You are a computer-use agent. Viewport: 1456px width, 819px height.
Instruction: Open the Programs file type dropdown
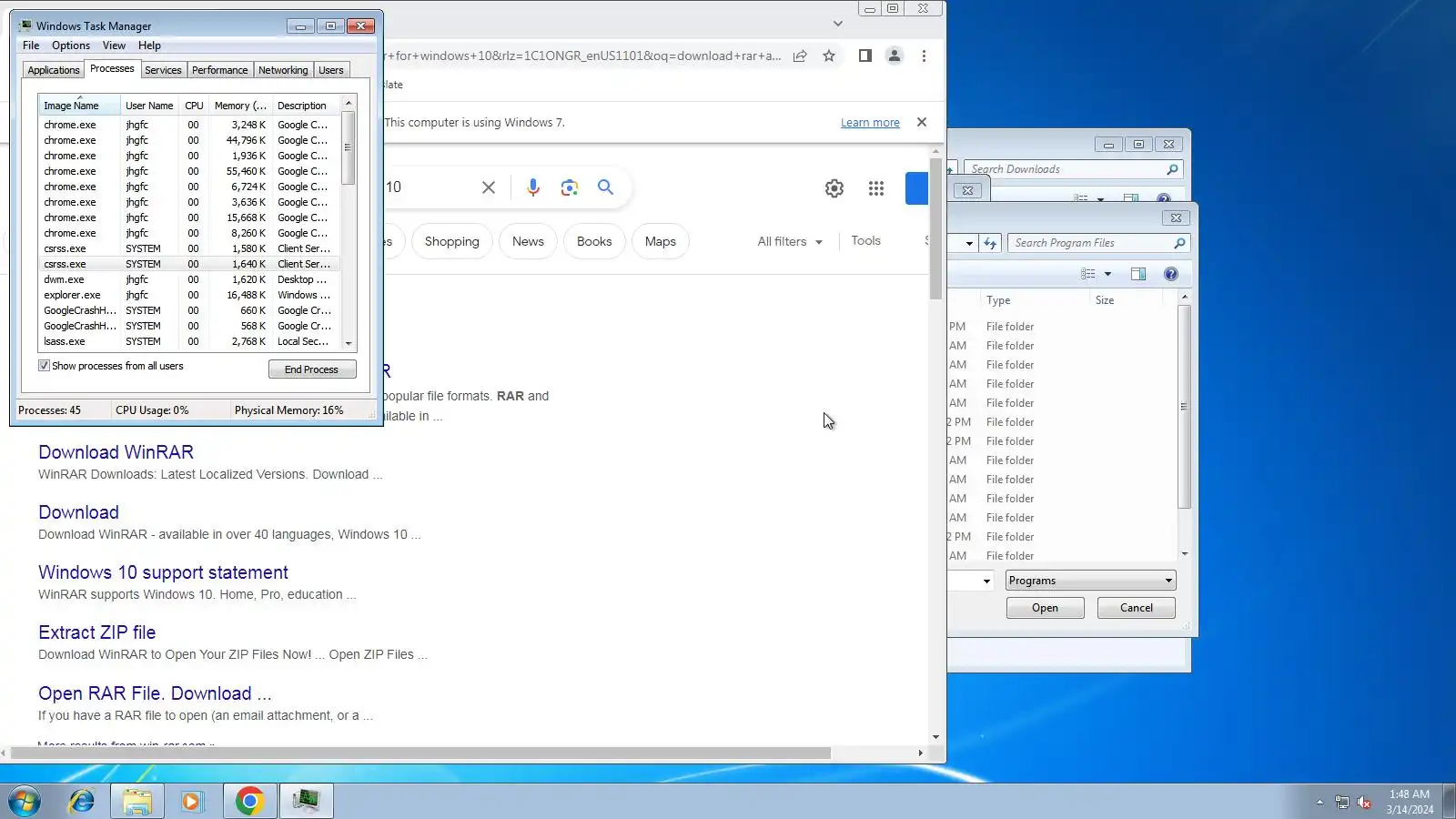pos(1090,581)
